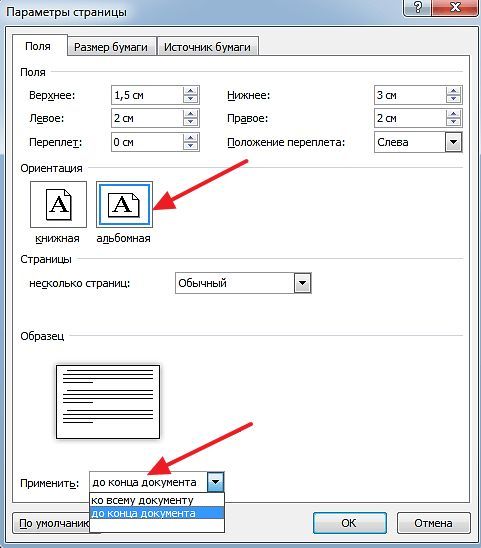Open the Положение переплета dropdown
This screenshot has height=548, width=481.
(x=453, y=142)
